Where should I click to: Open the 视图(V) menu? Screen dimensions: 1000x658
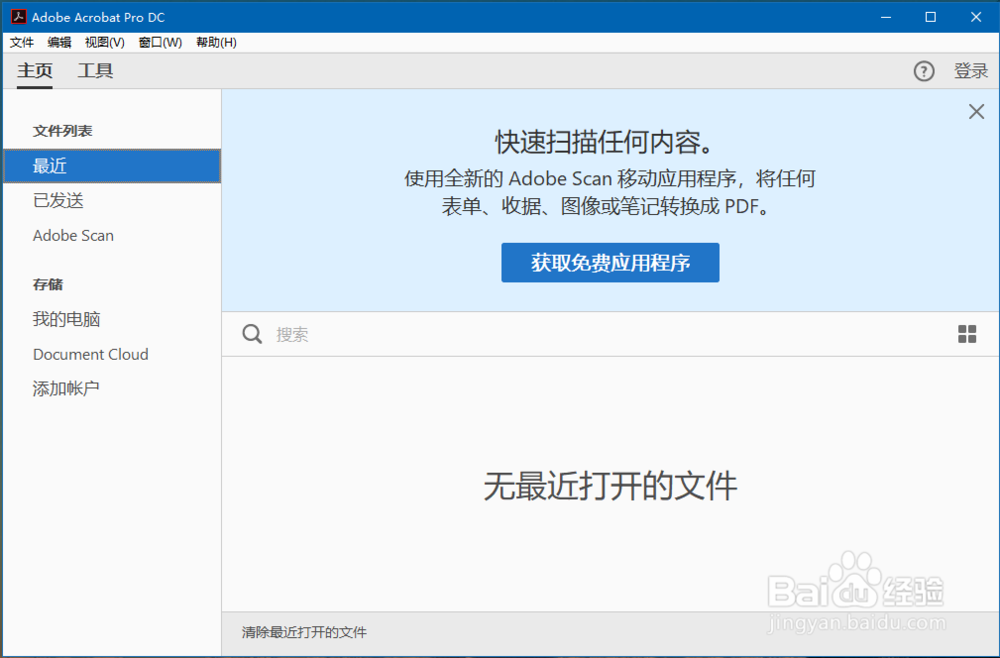105,42
